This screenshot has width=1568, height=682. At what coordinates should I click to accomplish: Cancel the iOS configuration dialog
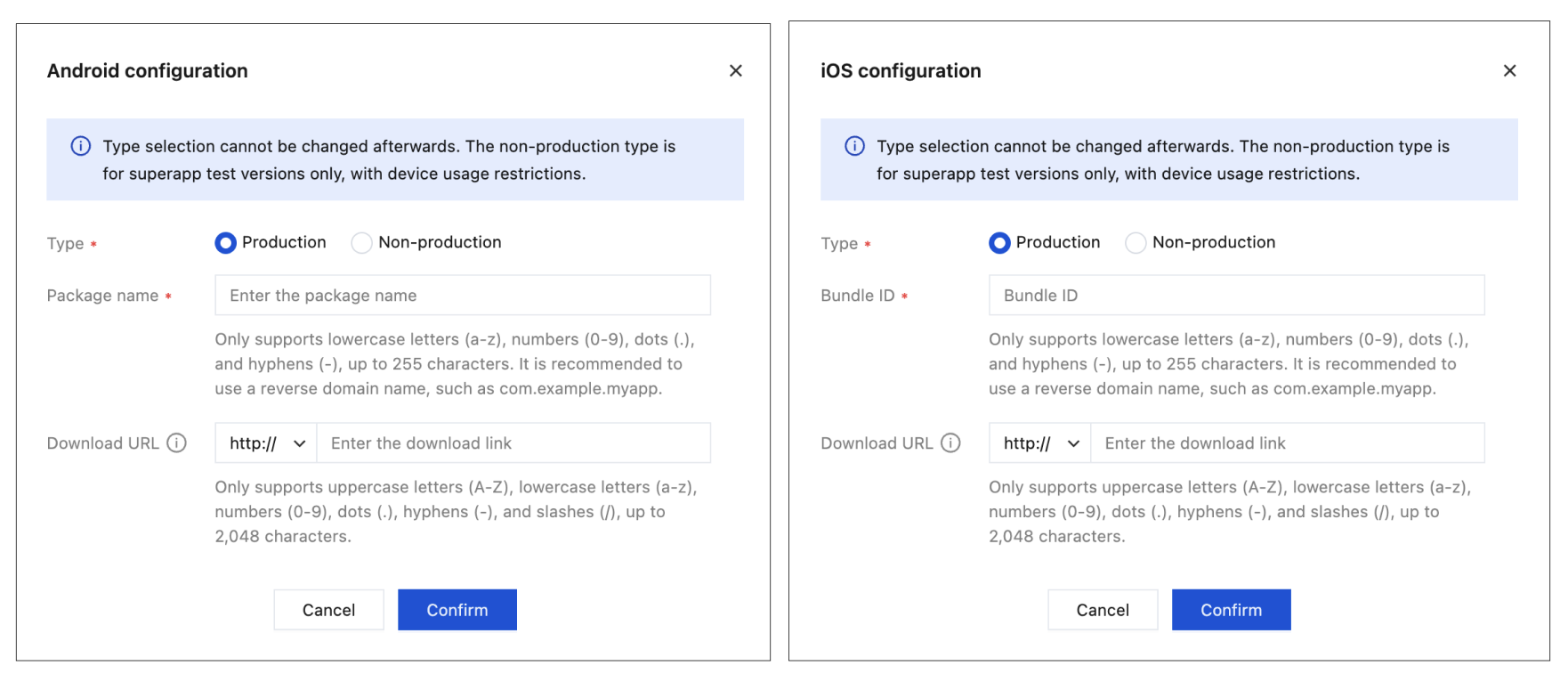pos(1103,610)
